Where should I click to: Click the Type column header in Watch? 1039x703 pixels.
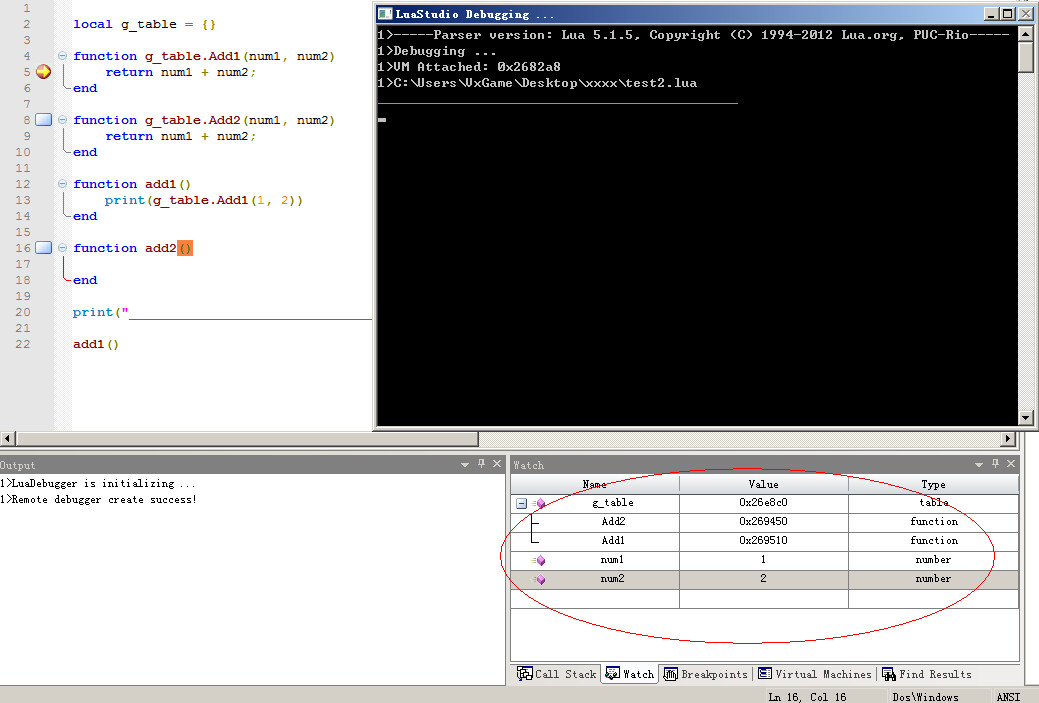(x=933, y=484)
